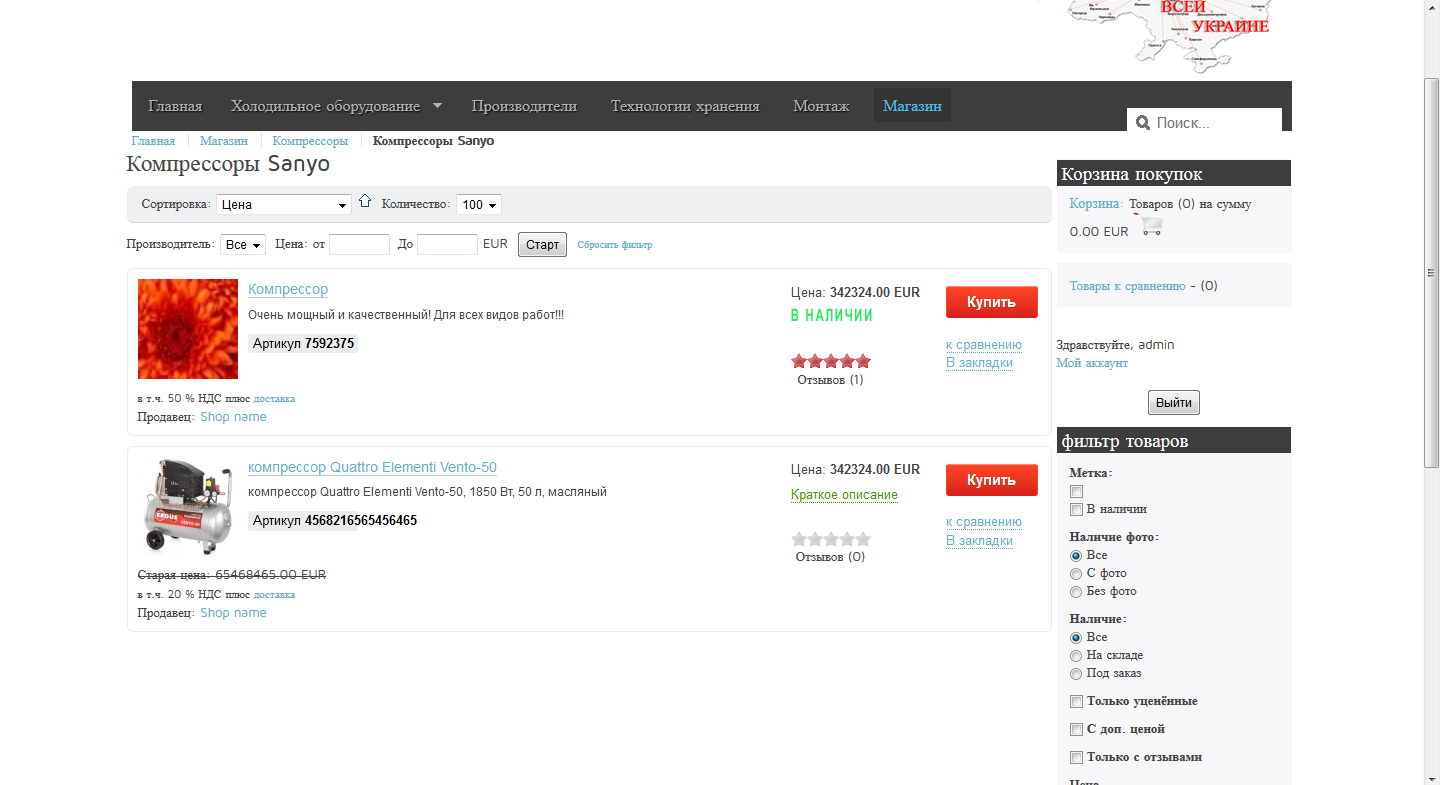Open the Производитель dropdown
This screenshot has width=1440, height=785.
243,244
